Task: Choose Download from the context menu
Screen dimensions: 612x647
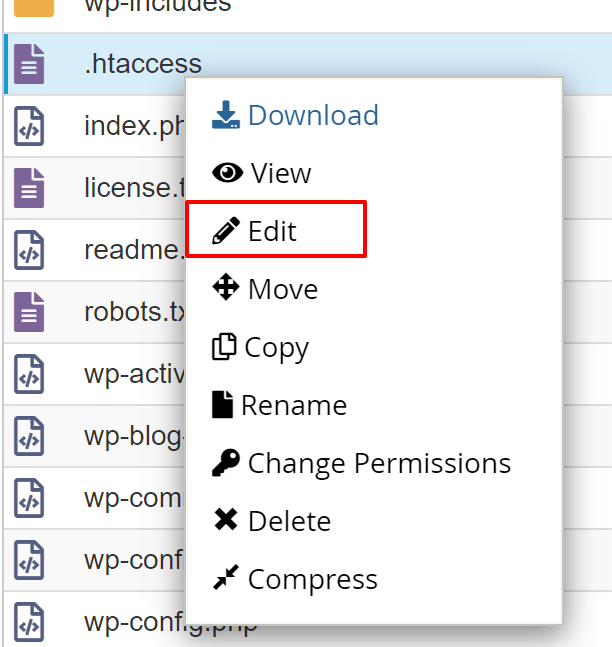Action: point(312,115)
